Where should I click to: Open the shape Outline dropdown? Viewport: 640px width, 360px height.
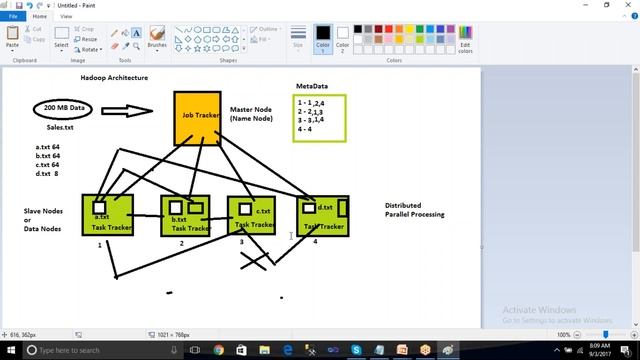coord(266,29)
